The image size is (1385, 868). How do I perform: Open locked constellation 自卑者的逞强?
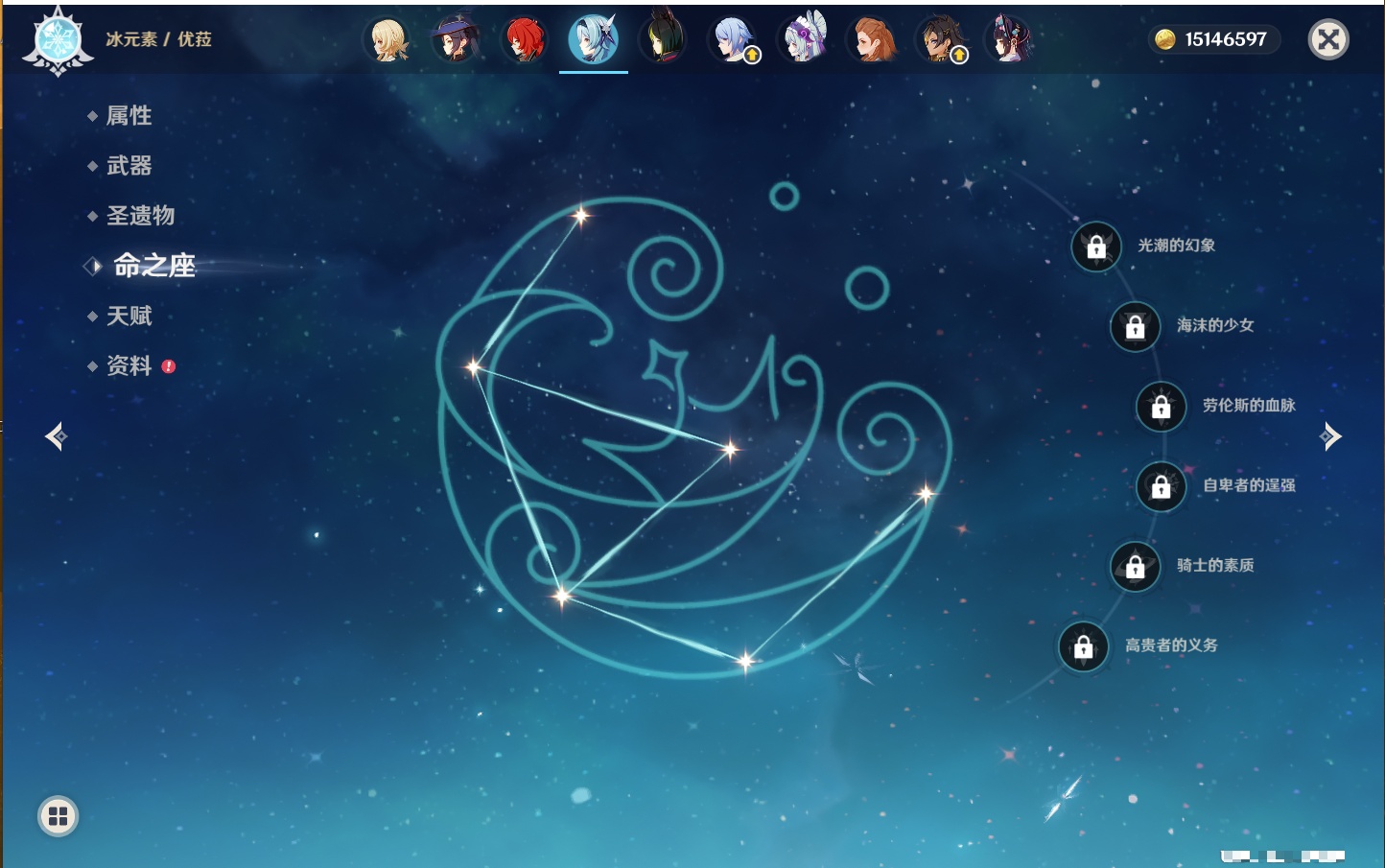[1162, 486]
